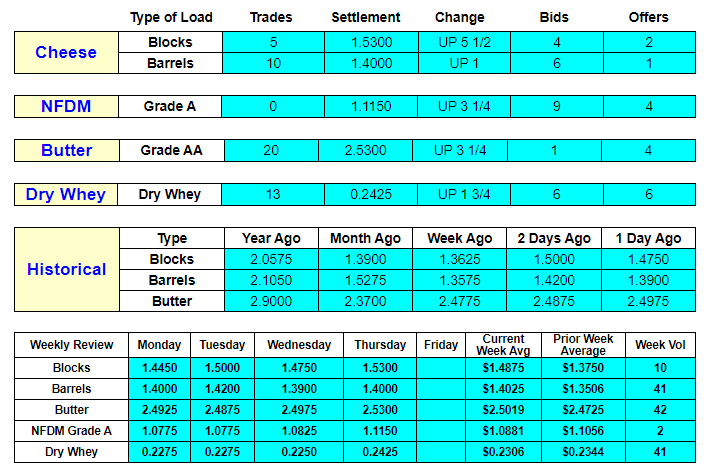Select Dry Whey settlement 0.2425
This screenshot has height=472, width=713.
click(371, 195)
